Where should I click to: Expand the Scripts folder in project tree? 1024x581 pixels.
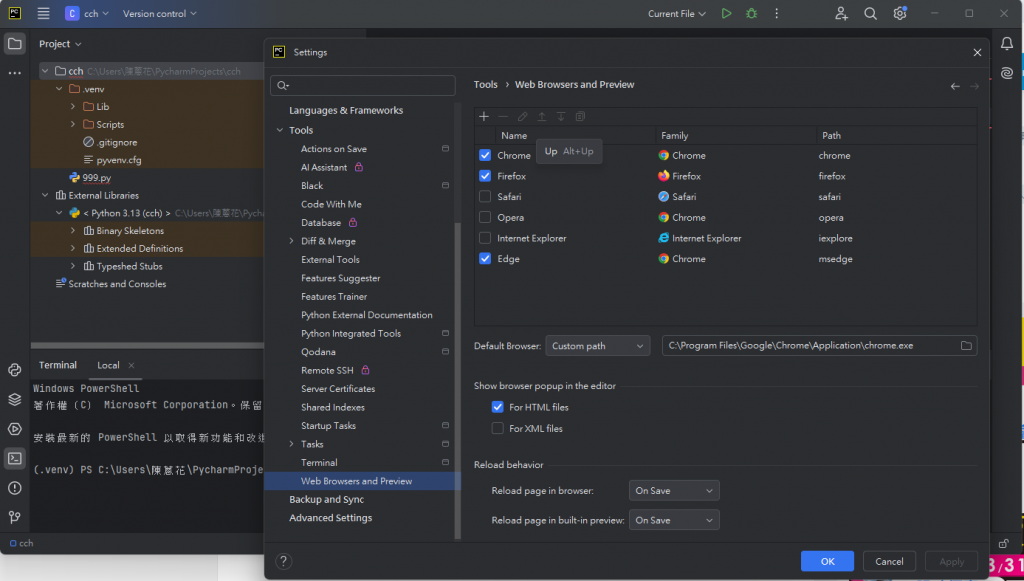pos(72,124)
